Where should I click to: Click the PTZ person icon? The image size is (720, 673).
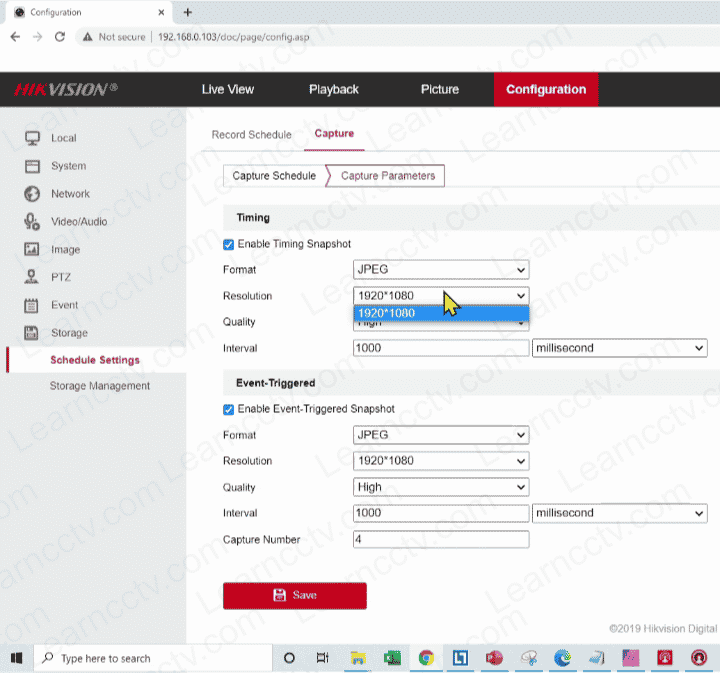point(32,277)
